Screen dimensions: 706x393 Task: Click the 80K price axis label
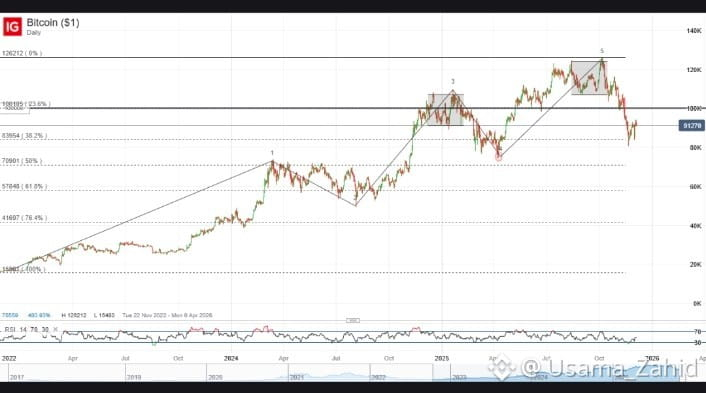click(696, 148)
